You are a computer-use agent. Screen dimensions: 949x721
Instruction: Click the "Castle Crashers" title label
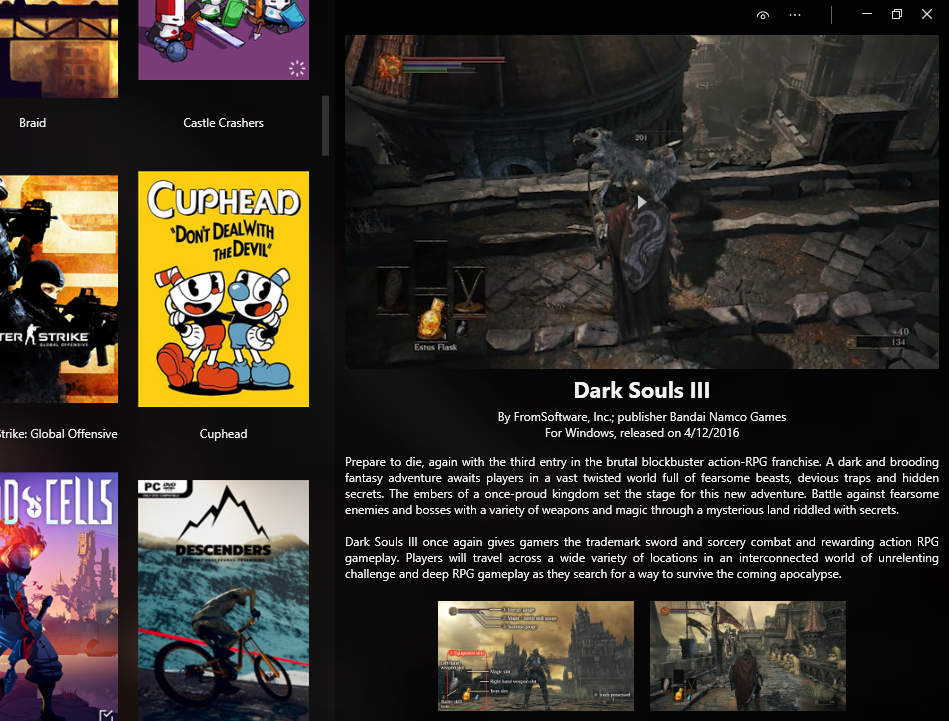coord(223,123)
